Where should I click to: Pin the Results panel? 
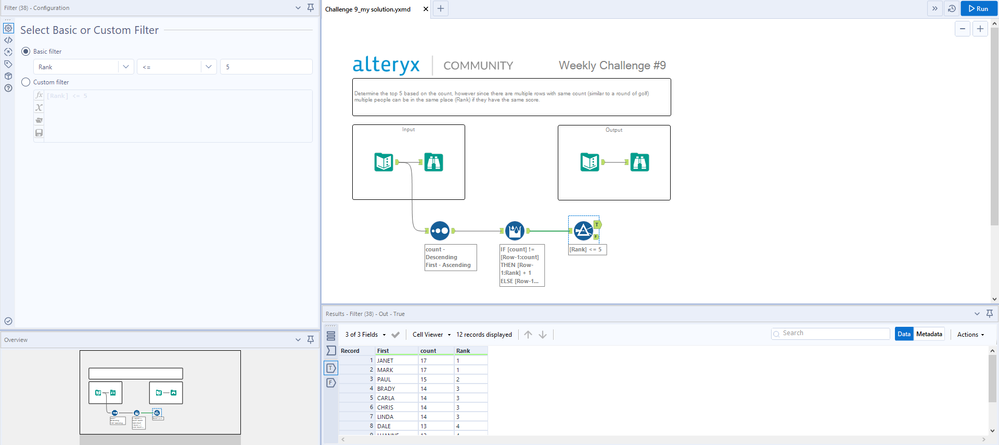(989, 314)
